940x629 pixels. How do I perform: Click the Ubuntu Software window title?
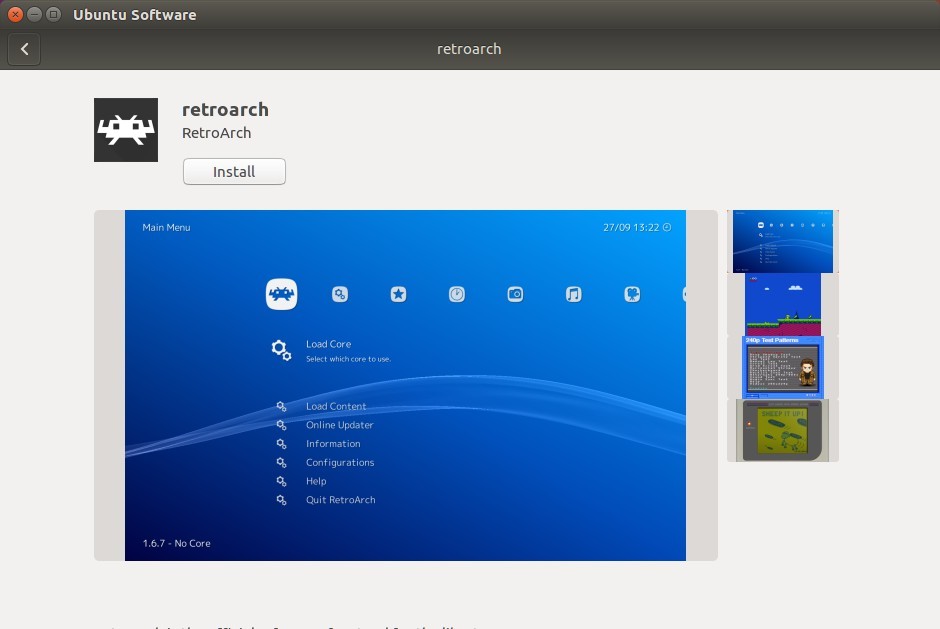[135, 15]
